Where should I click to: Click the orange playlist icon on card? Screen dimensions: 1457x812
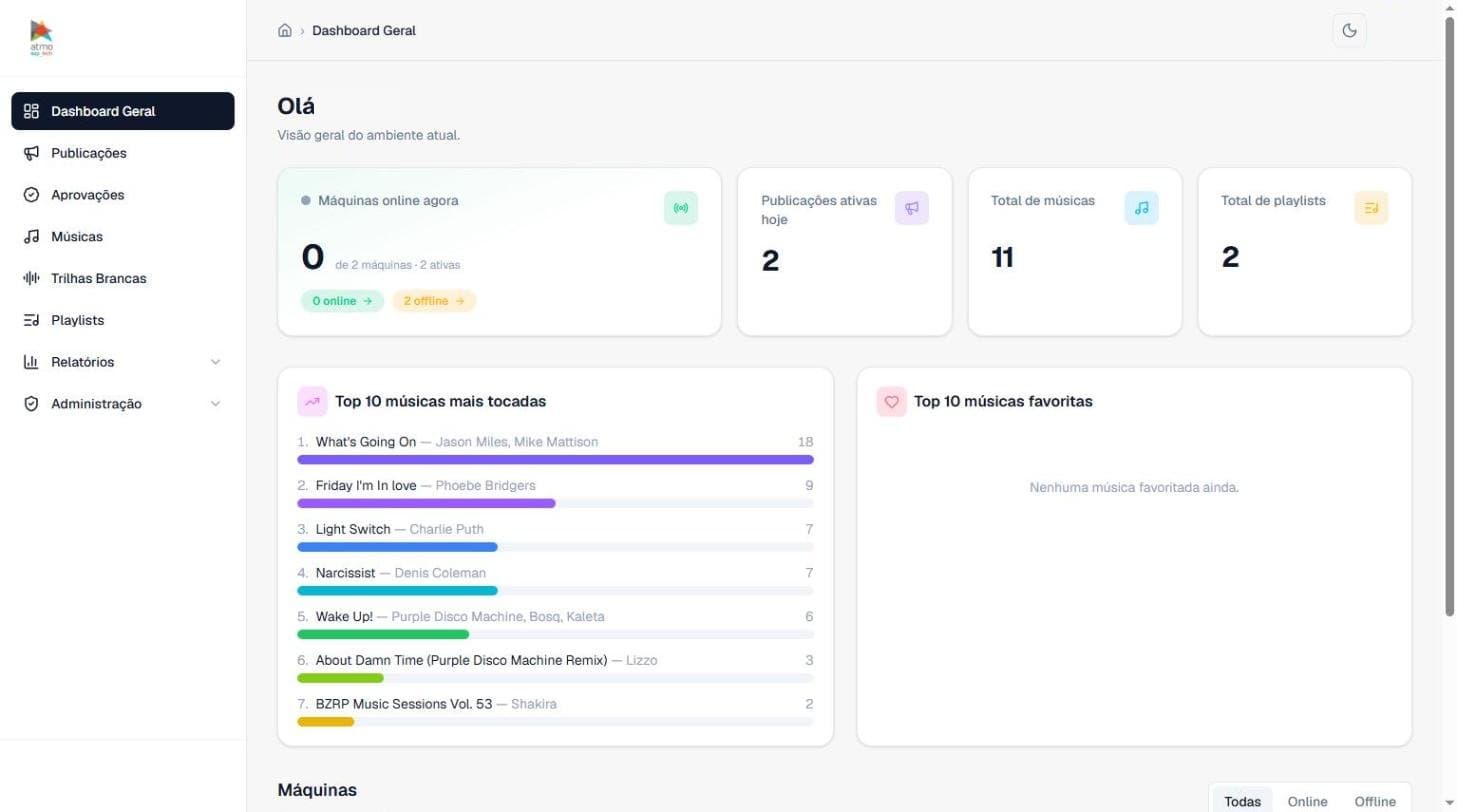tap(1371, 208)
